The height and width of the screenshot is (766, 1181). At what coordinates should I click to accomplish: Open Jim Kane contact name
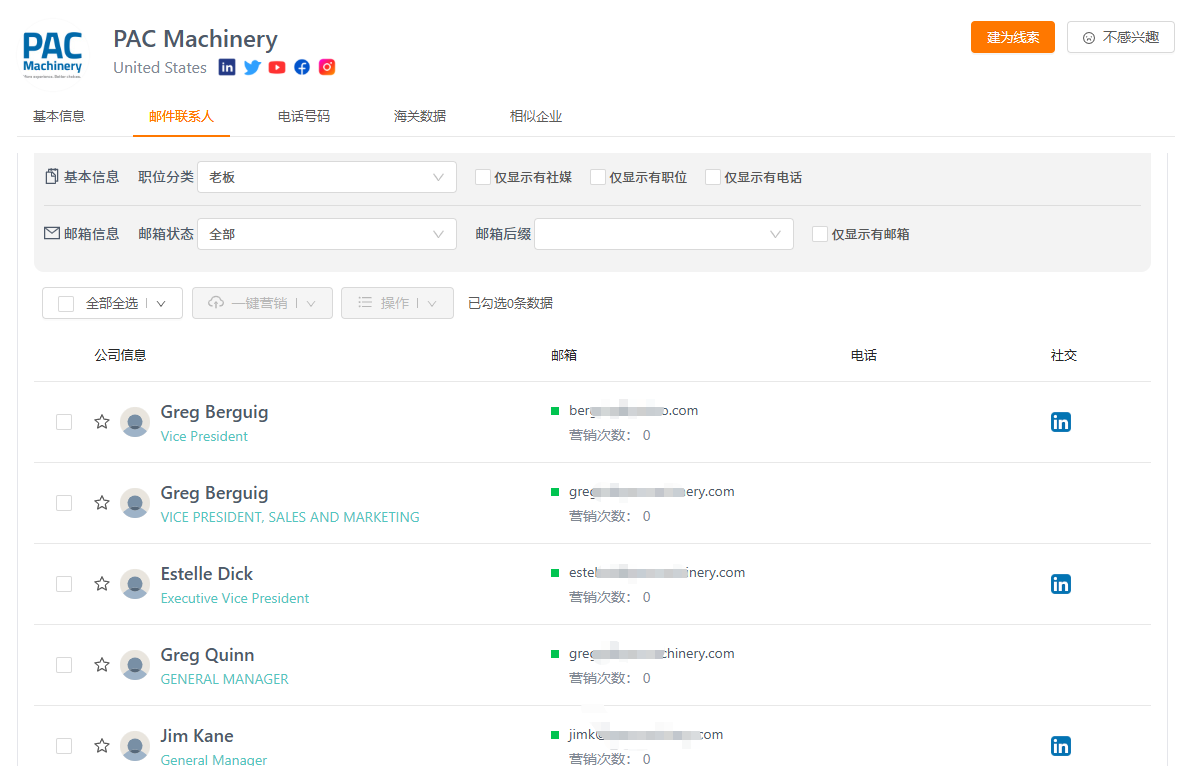pyautogui.click(x=197, y=736)
